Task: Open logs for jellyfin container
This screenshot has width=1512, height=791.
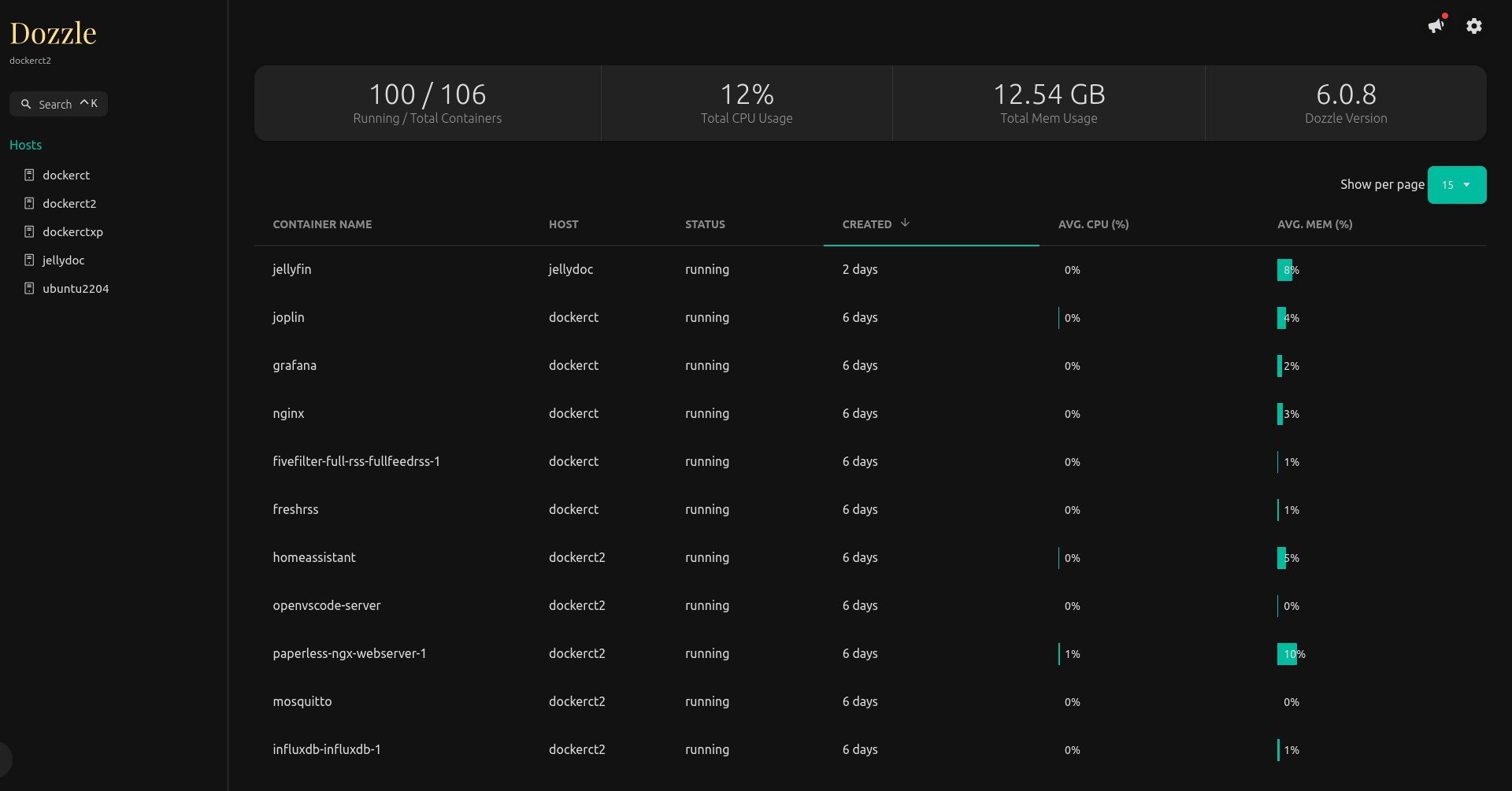Action: pyautogui.click(x=292, y=269)
